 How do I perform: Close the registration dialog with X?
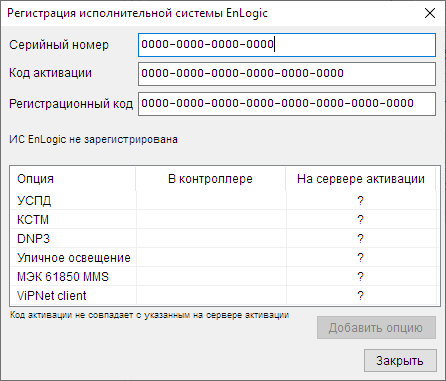[x=430, y=13]
